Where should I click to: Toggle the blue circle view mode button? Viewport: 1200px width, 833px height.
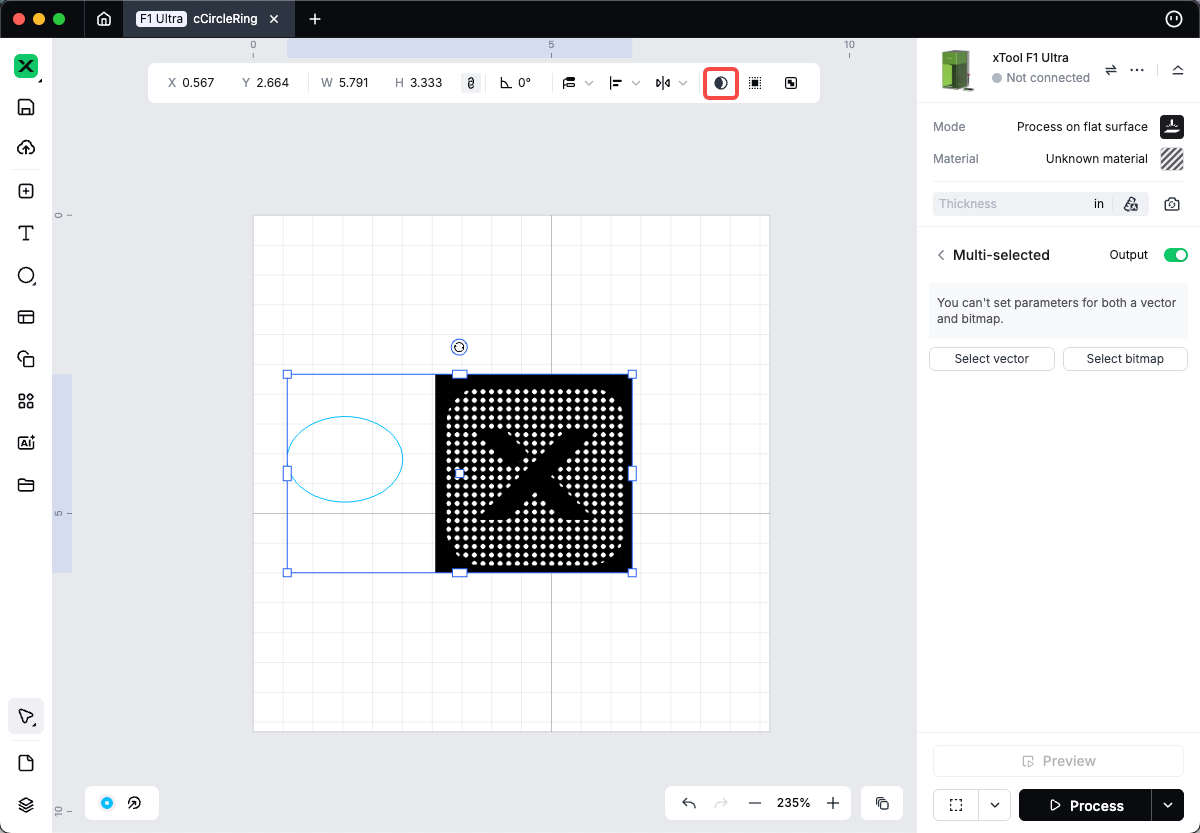tap(107, 803)
